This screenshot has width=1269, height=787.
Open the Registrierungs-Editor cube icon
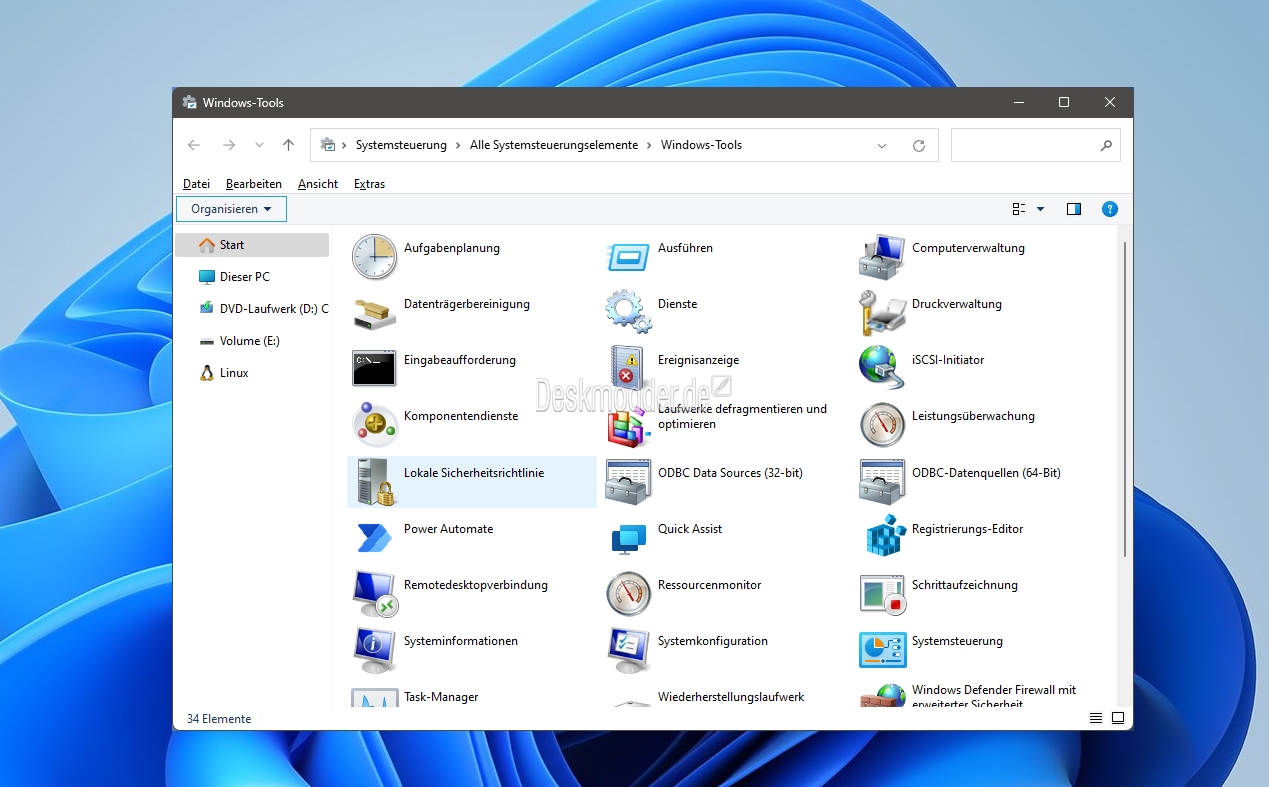(884, 536)
